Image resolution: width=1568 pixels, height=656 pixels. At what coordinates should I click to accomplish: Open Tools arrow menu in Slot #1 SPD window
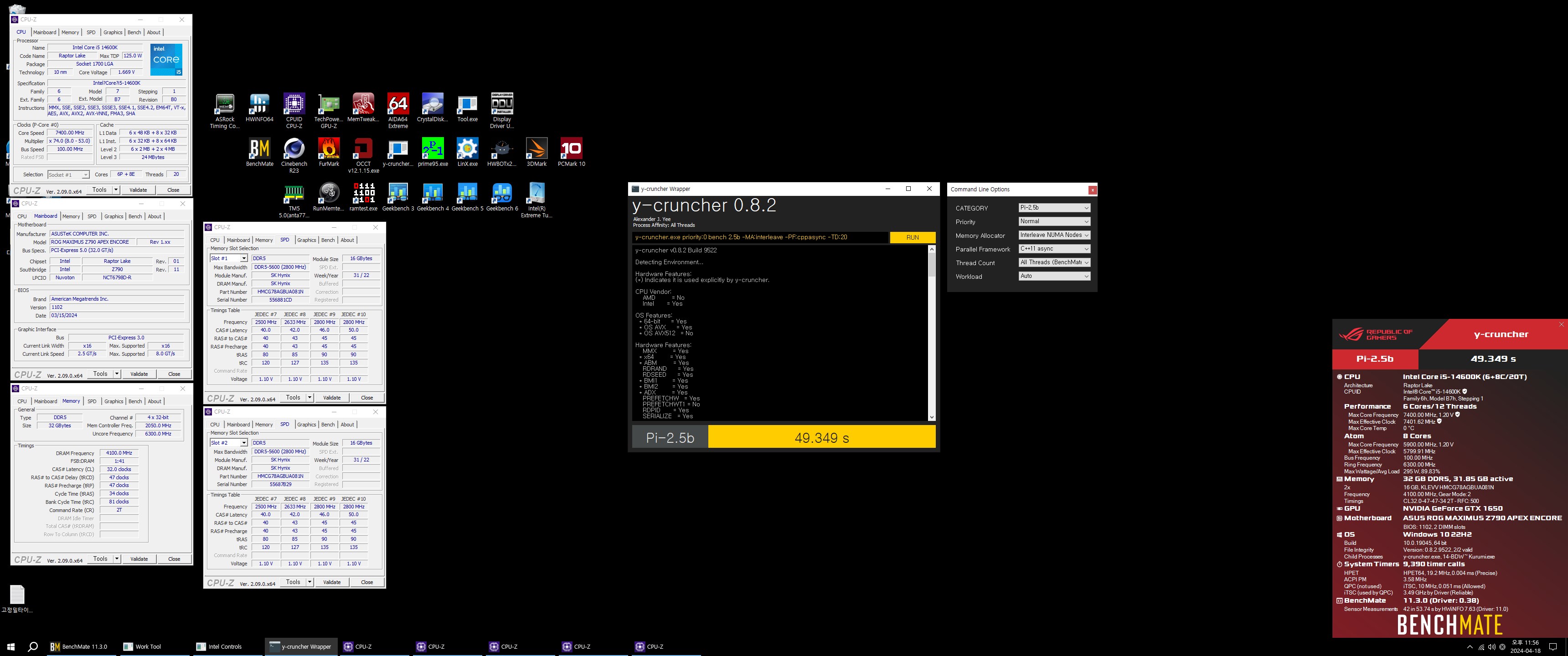tap(309, 398)
